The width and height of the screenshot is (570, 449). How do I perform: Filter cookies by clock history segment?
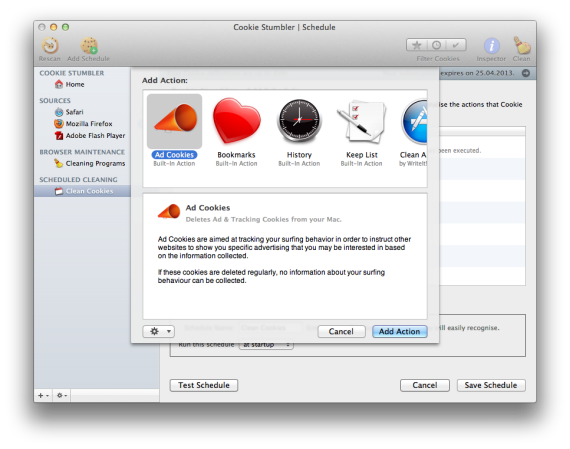point(436,45)
